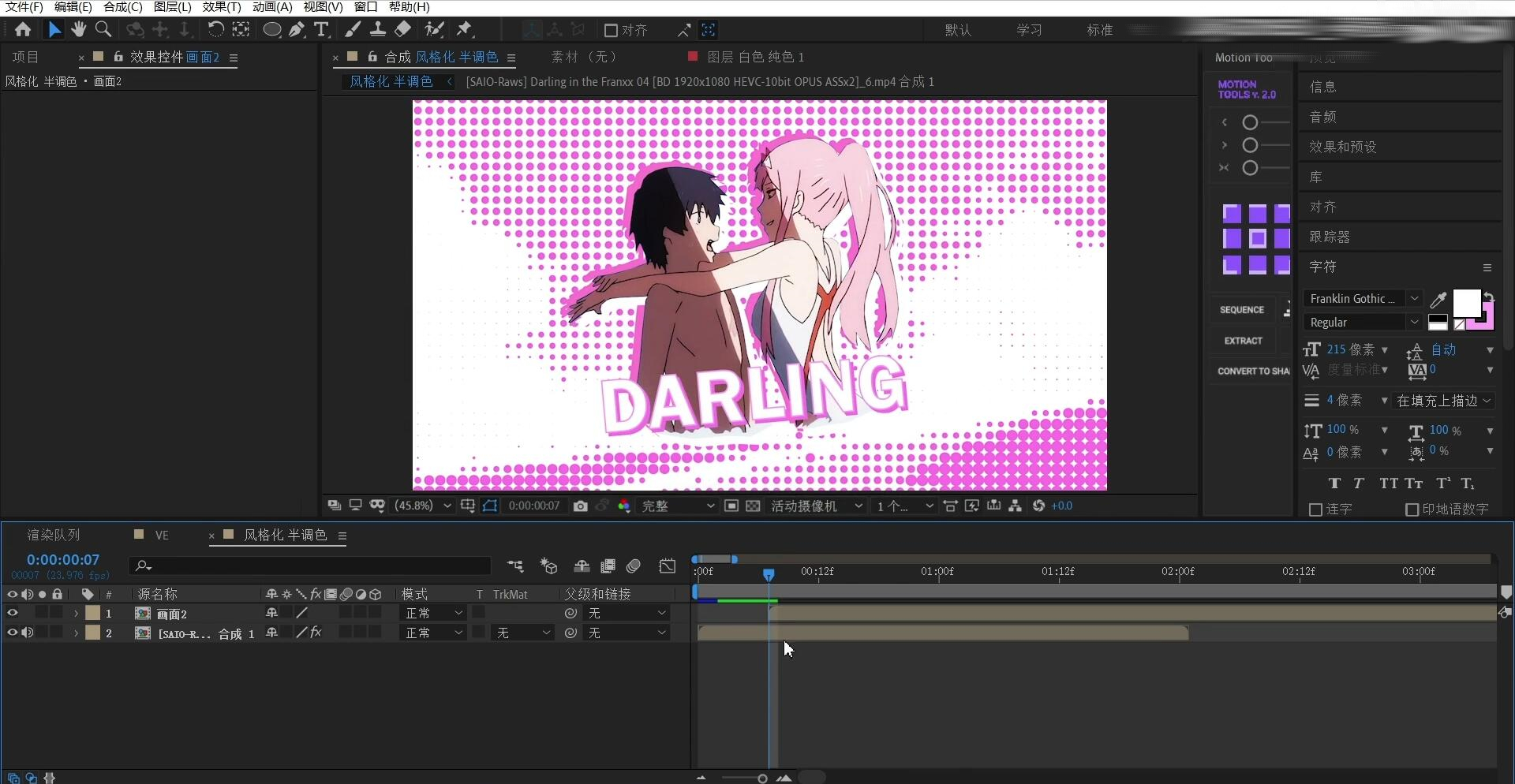The image size is (1515, 784).
Task: Open the composition mini-flowchart icon
Action: click(515, 566)
